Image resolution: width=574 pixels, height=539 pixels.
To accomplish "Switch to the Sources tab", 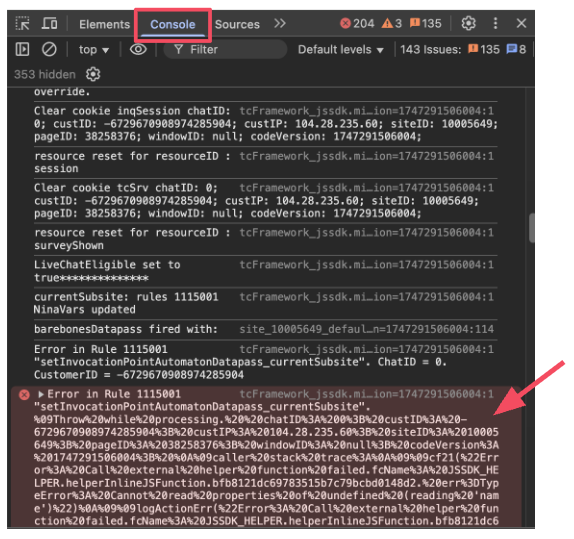I will pyautogui.click(x=237, y=24).
